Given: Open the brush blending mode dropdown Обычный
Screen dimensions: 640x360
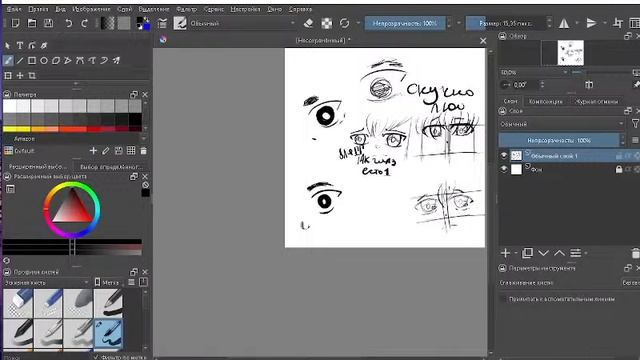Looking at the screenshot, I should 242,23.
